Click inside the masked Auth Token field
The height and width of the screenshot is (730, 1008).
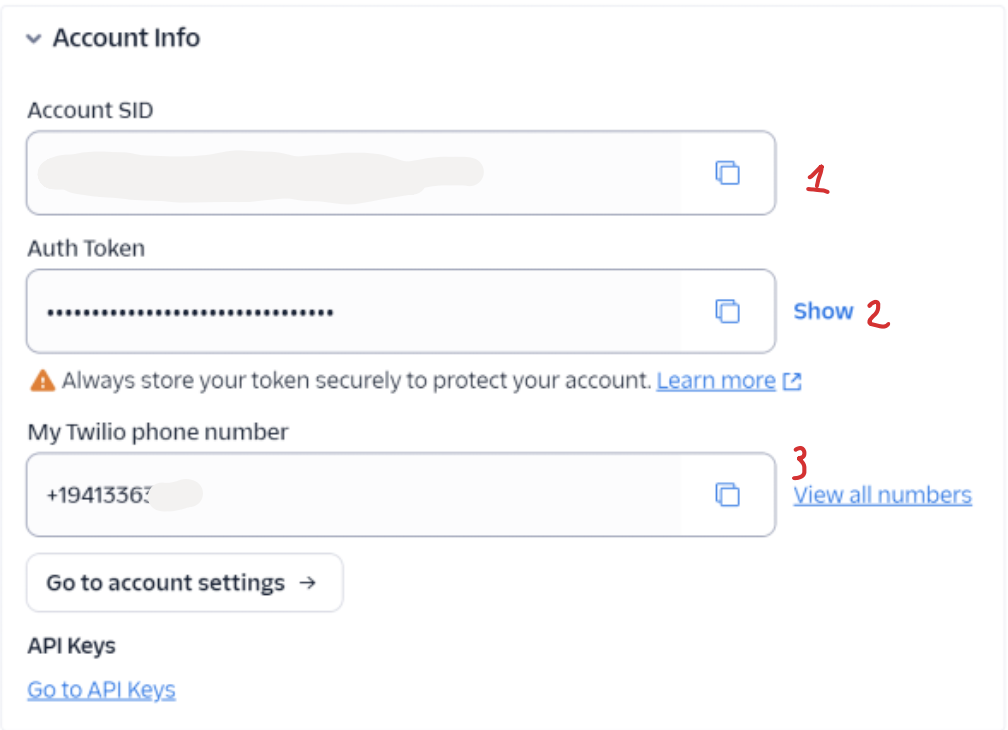pyautogui.click(x=350, y=312)
